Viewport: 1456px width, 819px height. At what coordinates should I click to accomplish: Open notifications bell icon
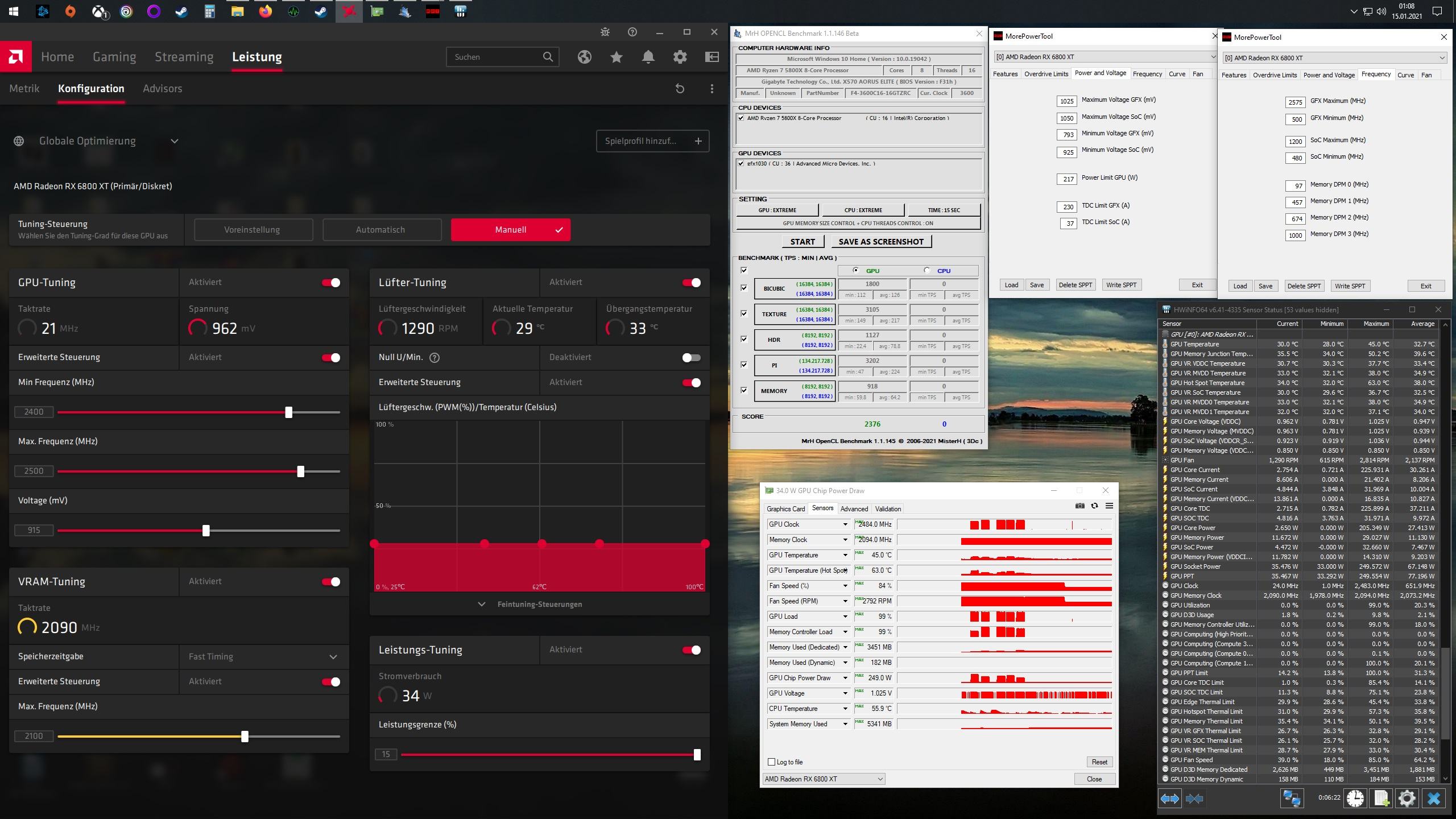(648, 57)
